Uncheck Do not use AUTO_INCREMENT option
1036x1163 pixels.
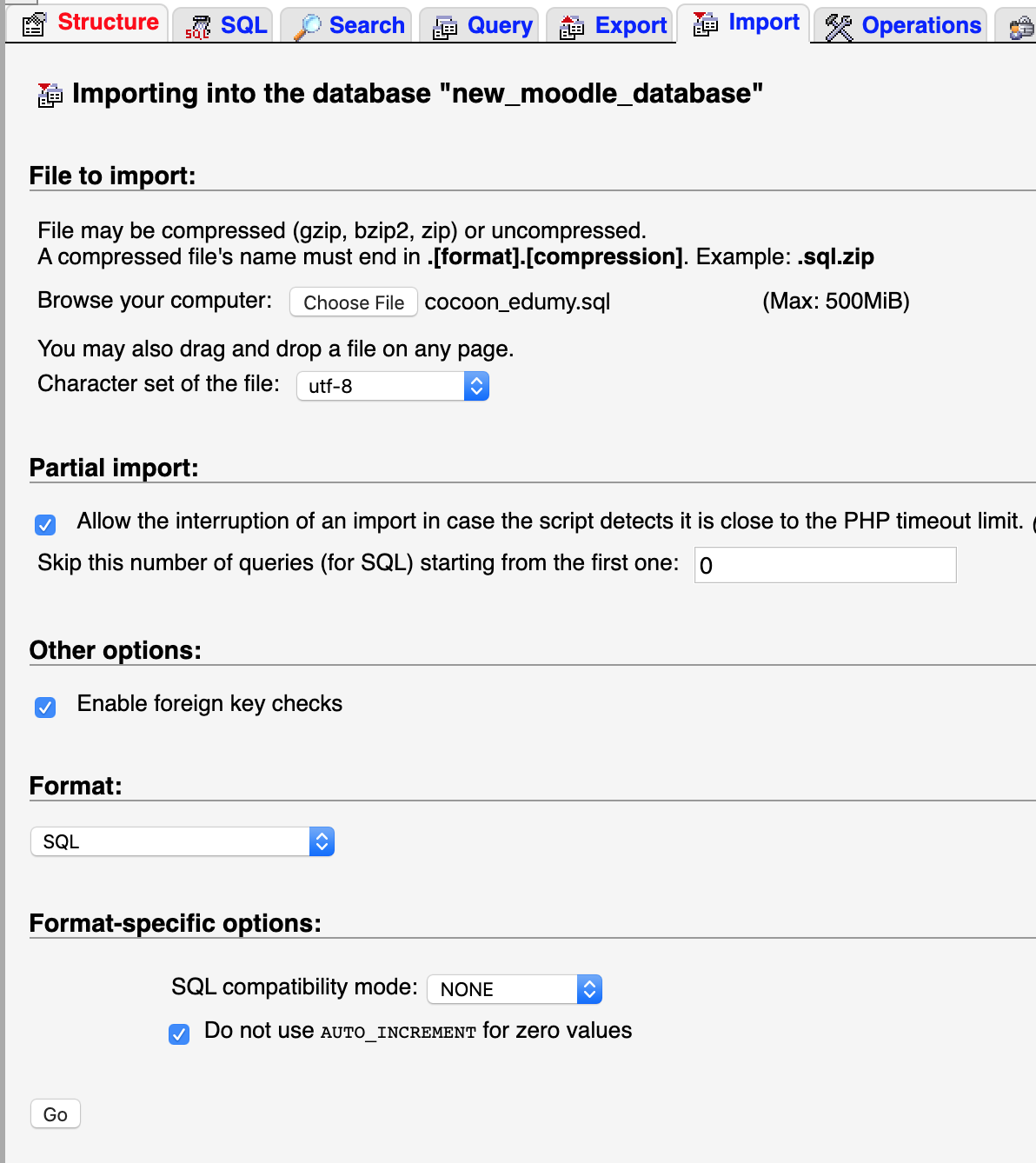179,1033
